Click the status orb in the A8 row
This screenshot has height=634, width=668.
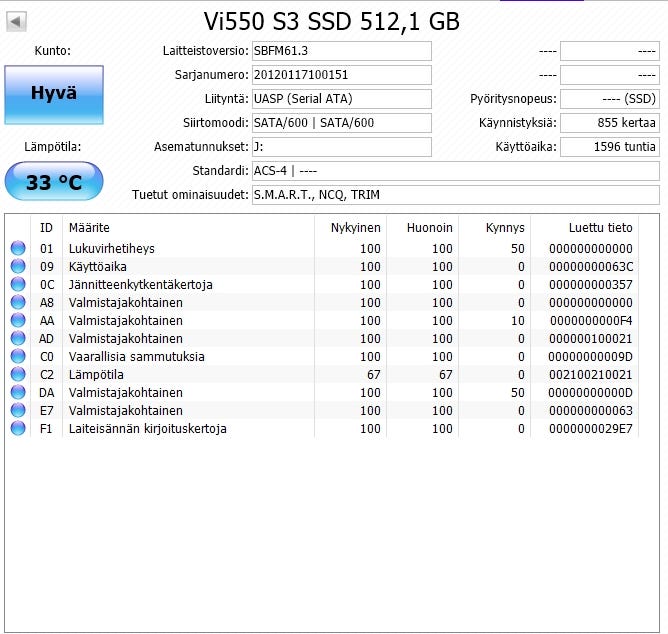point(18,302)
